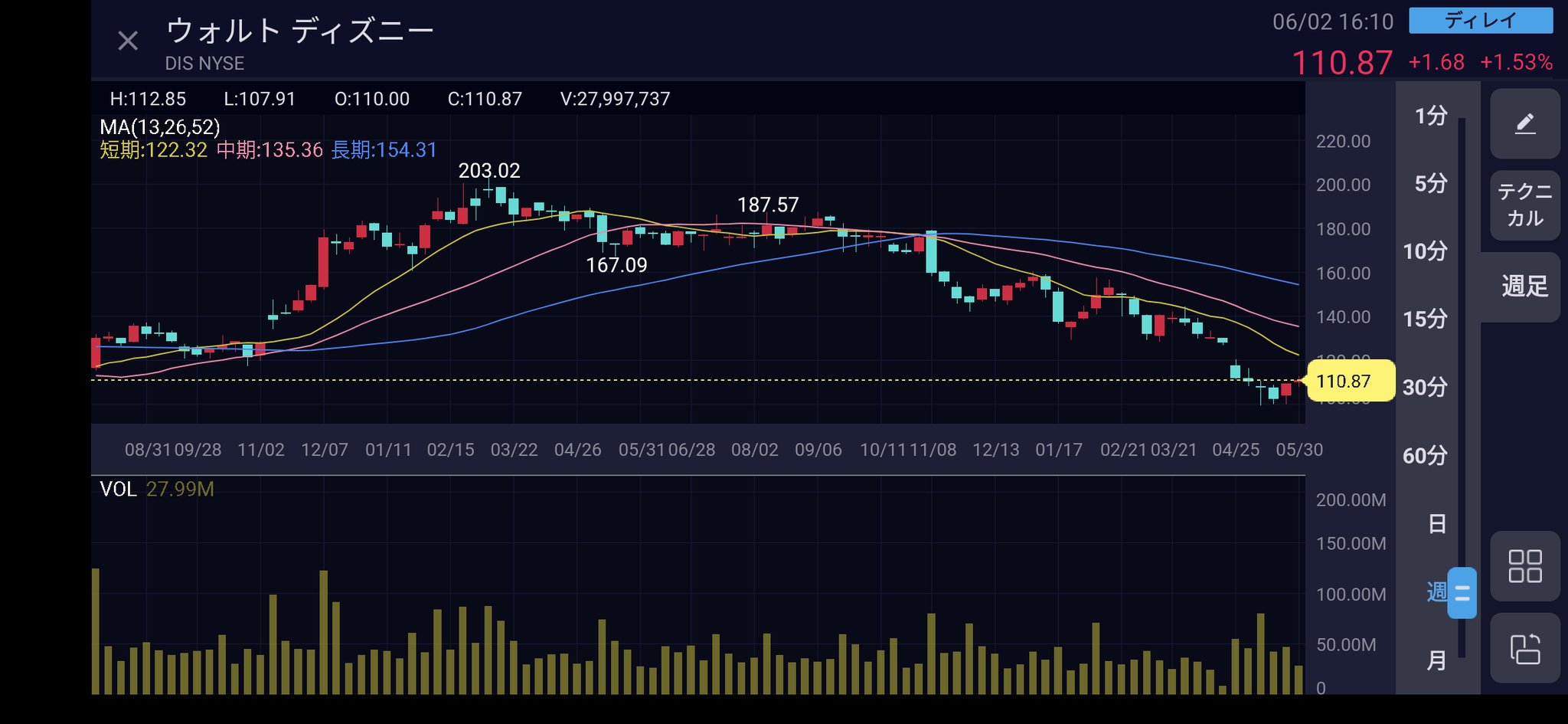The image size is (1568, 724).
Task: Tap the DIS NYSE ticker text
Action: [x=204, y=64]
